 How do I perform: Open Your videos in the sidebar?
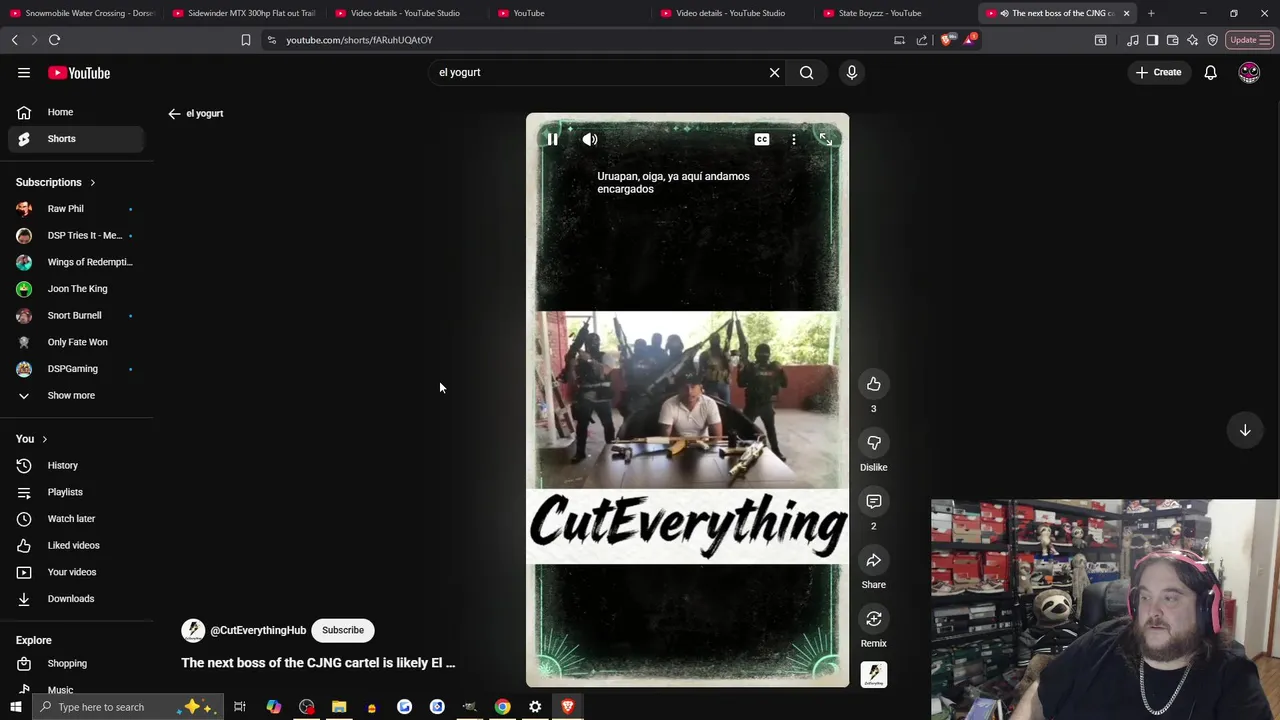click(76, 572)
